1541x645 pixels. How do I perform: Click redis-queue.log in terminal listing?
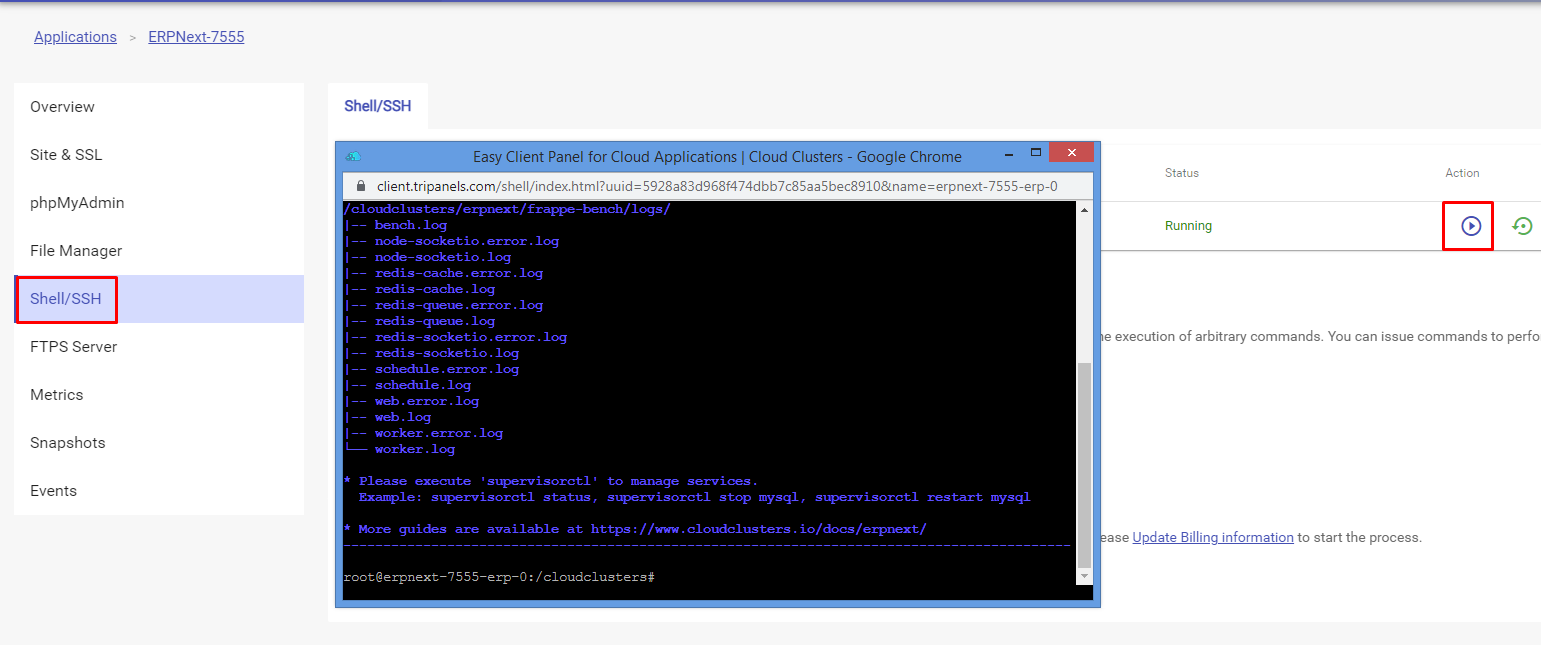pyautogui.click(x=435, y=321)
